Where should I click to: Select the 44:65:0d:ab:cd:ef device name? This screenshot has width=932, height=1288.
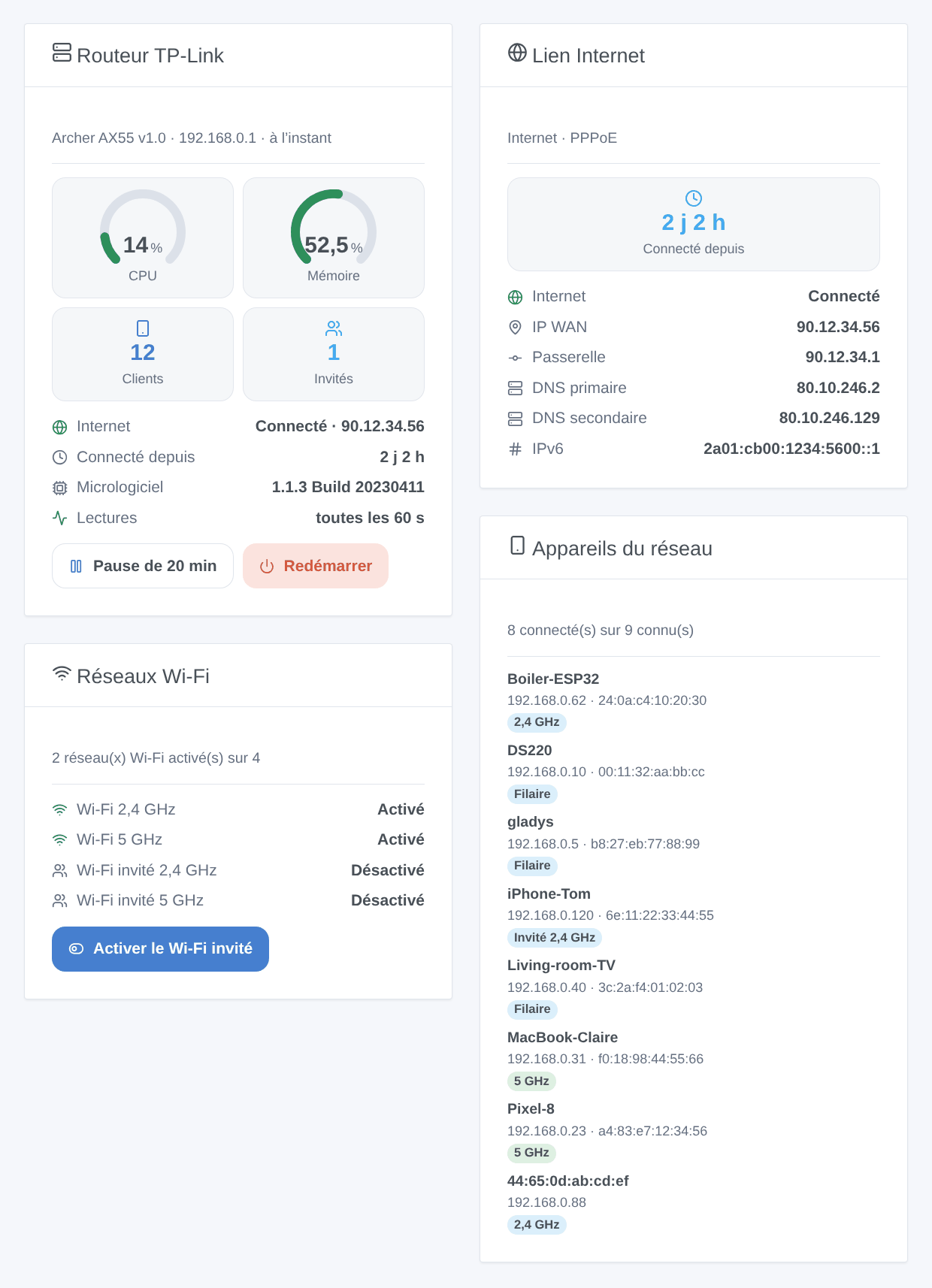tap(568, 1181)
